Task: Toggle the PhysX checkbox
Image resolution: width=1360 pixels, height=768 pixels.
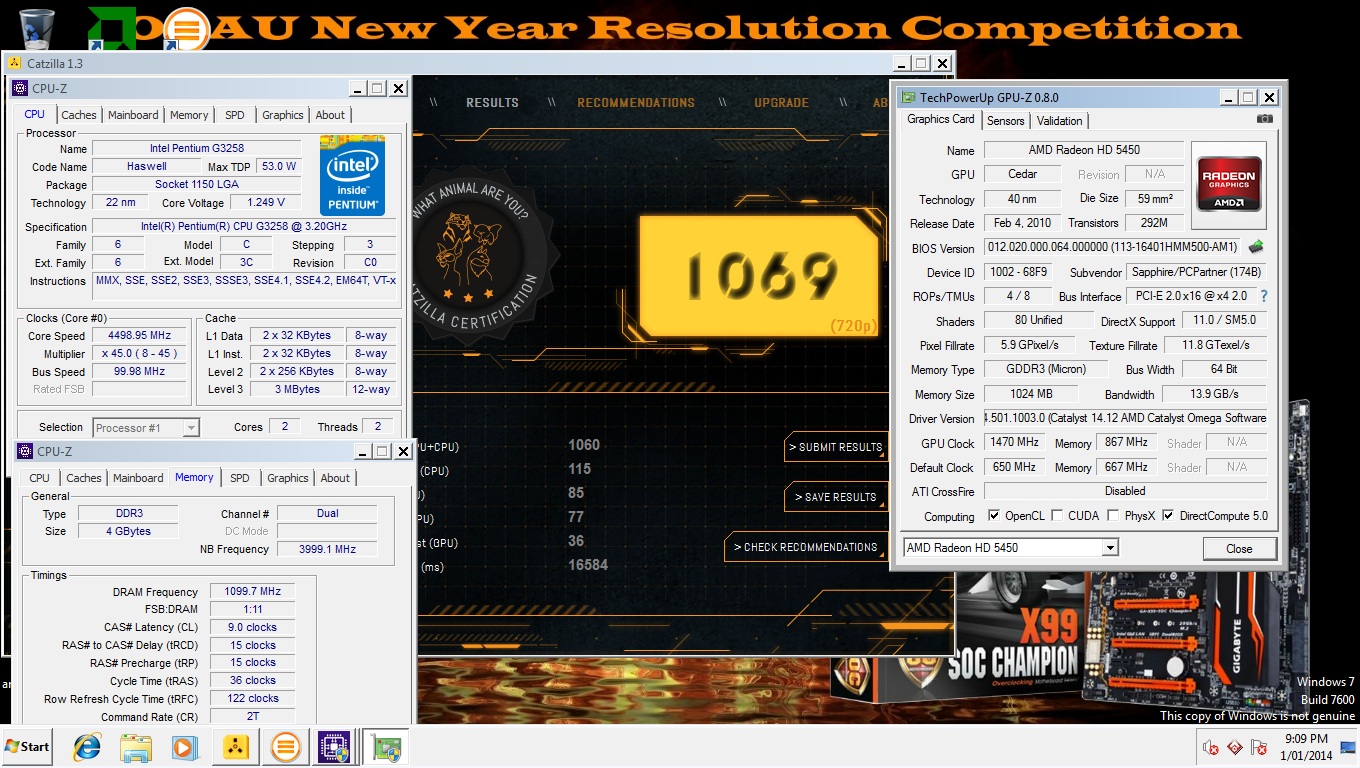Action: (1113, 516)
